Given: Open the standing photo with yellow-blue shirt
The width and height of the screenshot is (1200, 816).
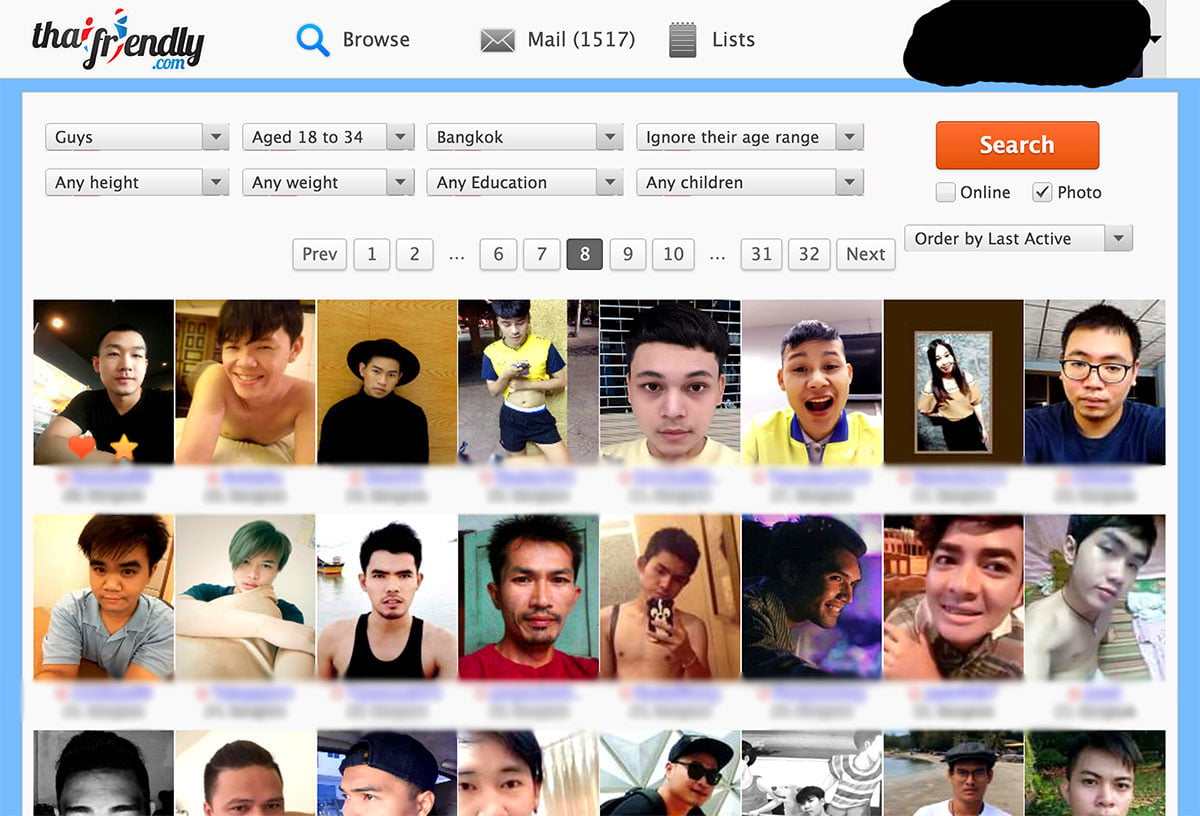Looking at the screenshot, I should coord(528,382).
